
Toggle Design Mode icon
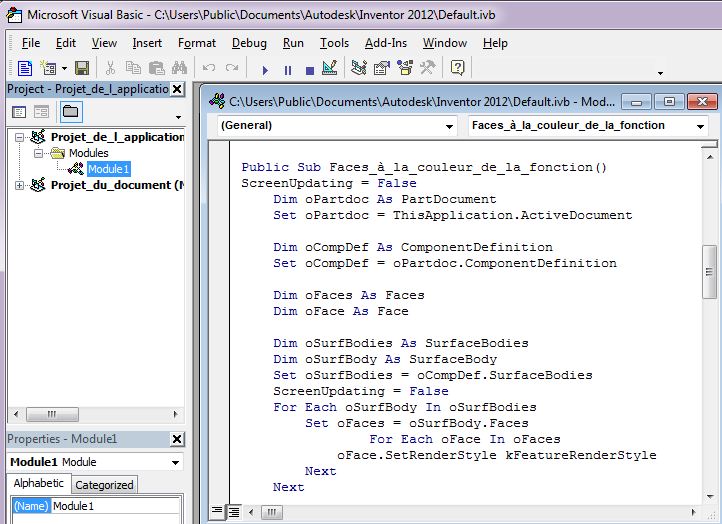(x=330, y=69)
